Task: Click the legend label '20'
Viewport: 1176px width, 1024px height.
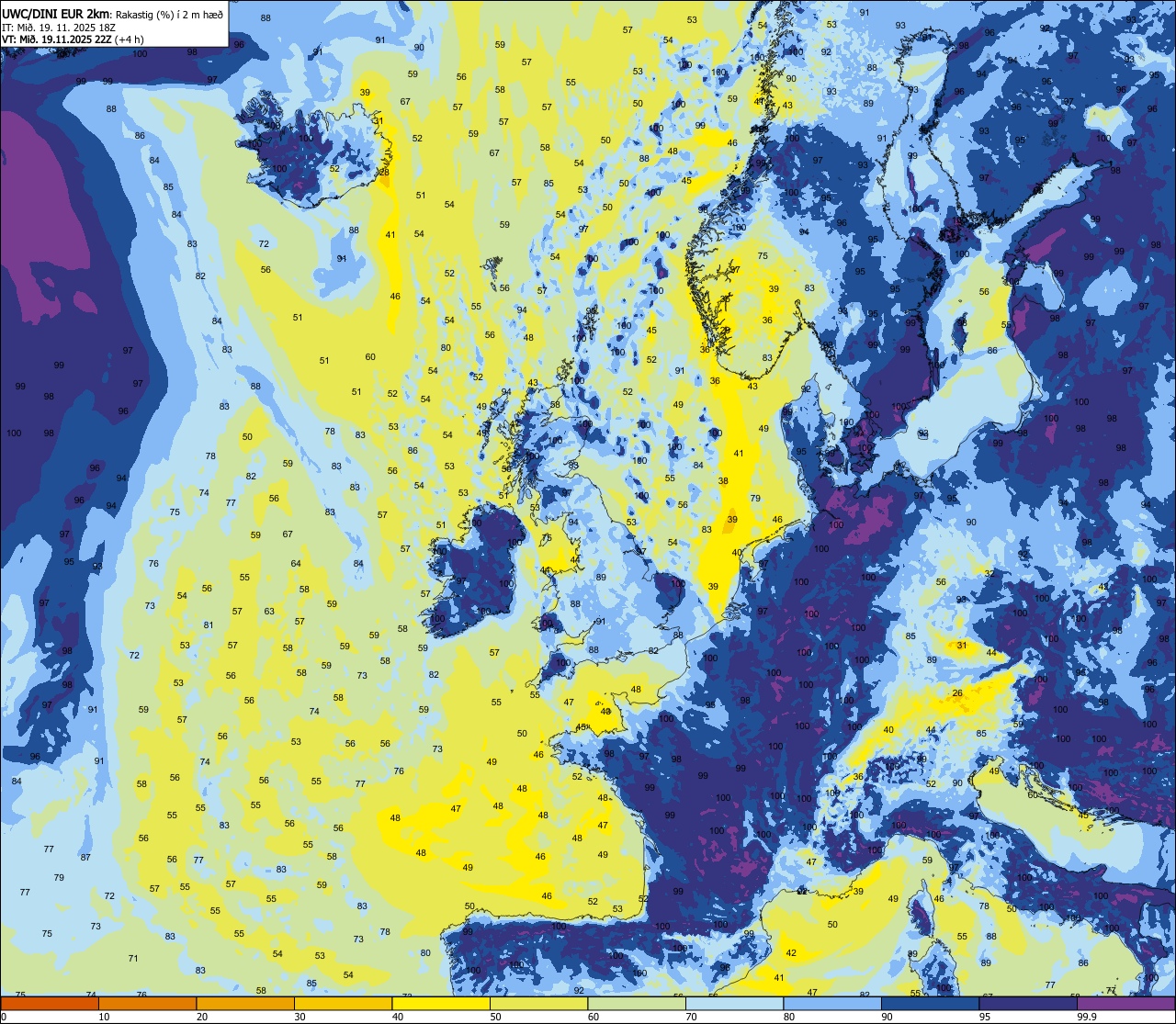Action: [x=202, y=1017]
